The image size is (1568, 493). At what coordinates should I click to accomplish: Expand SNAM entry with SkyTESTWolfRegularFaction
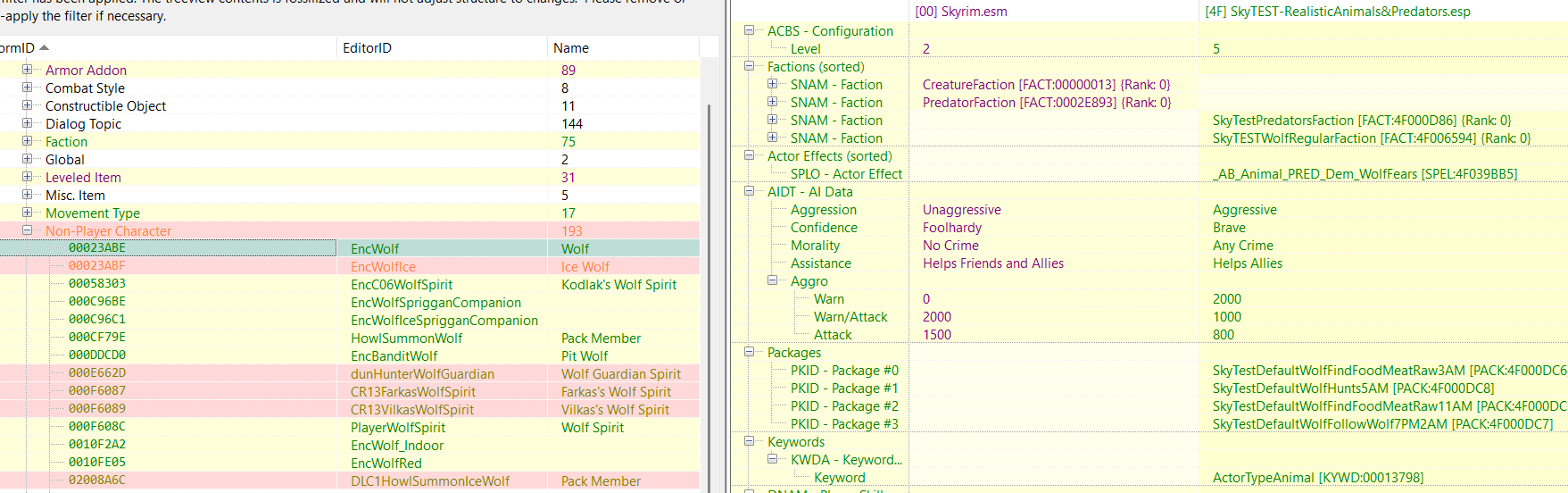click(x=772, y=138)
